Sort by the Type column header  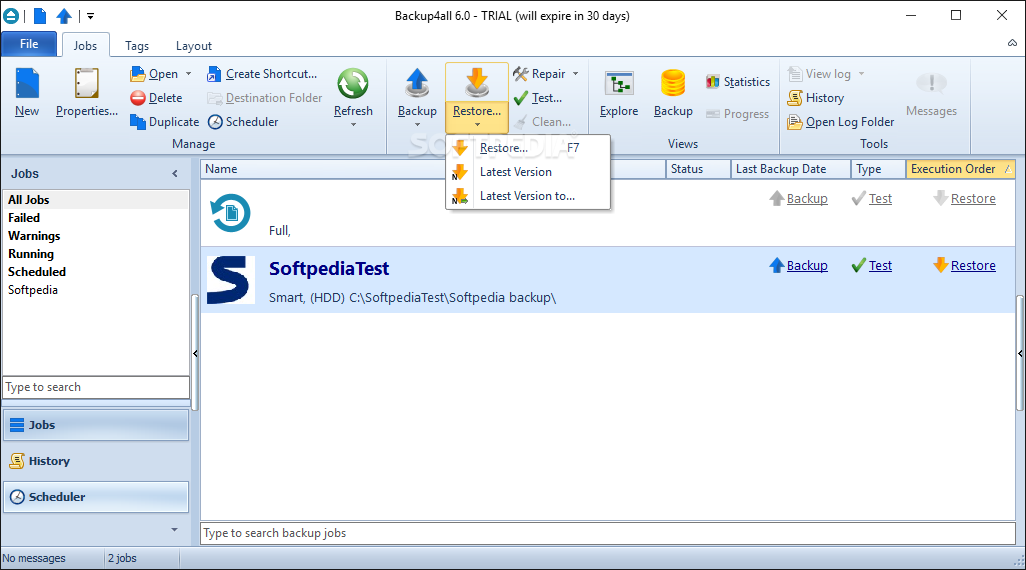(x=878, y=169)
